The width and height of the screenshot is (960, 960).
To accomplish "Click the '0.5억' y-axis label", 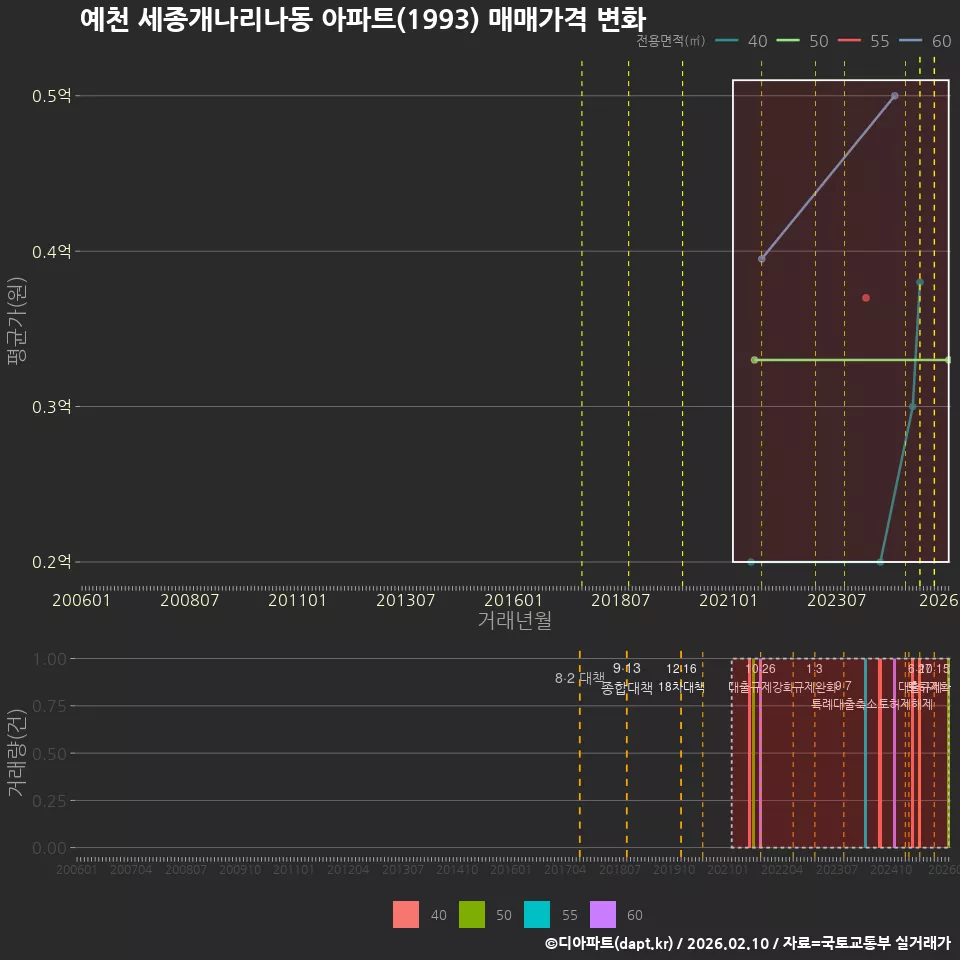I will point(51,96).
